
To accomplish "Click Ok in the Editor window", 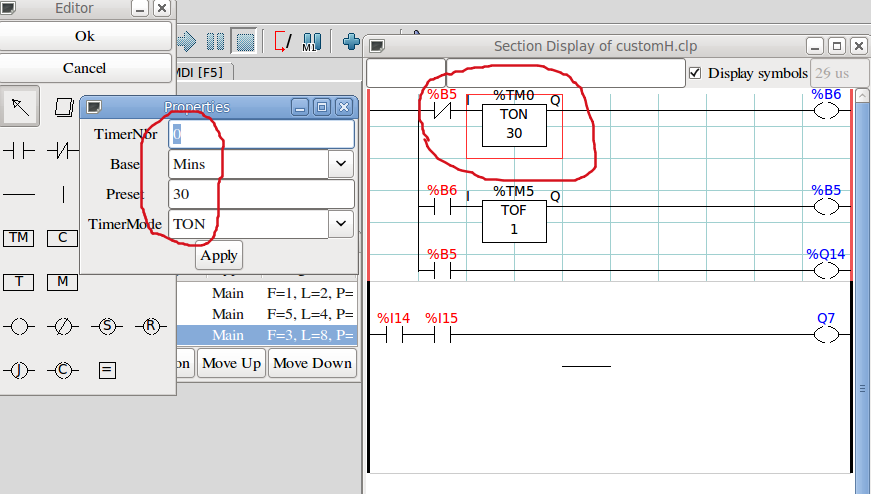I will point(85,36).
